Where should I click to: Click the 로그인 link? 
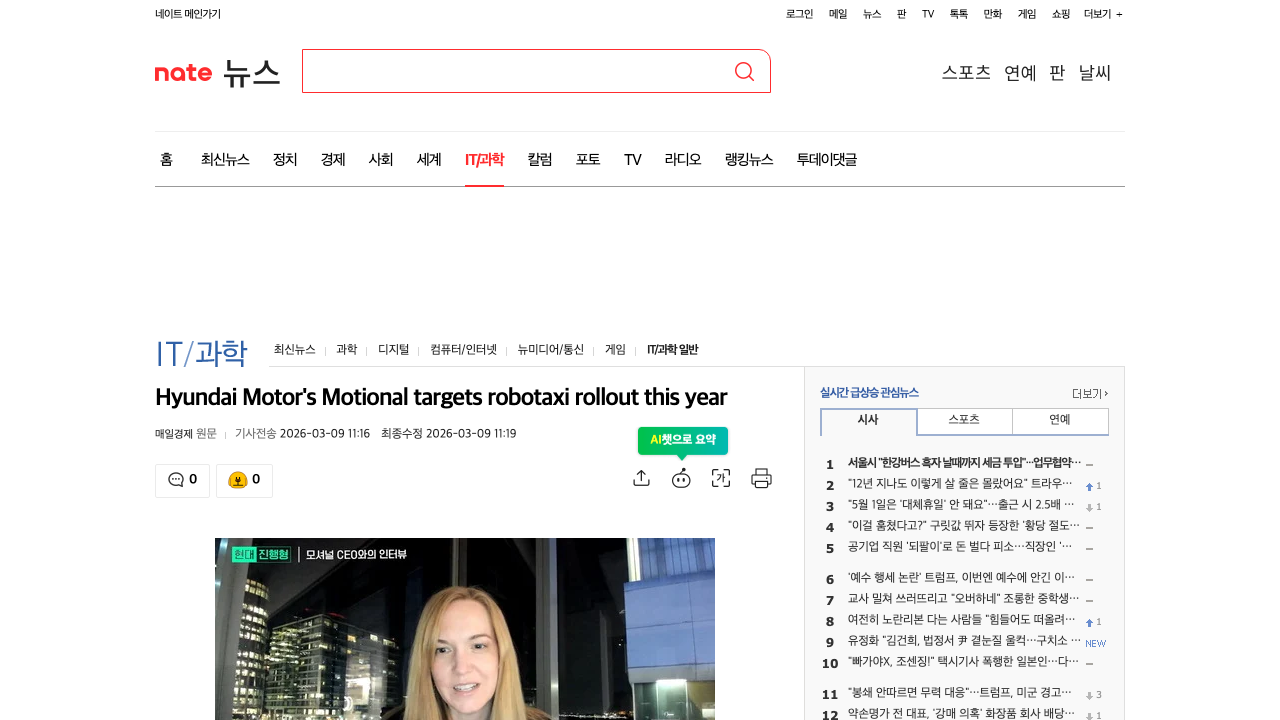(x=799, y=14)
